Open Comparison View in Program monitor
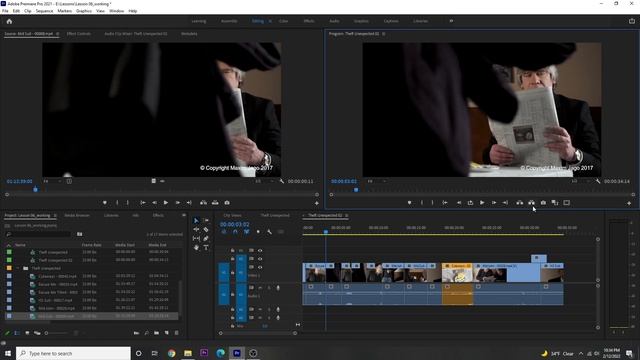Screen dimensions: 640x360 [x=555, y=202]
